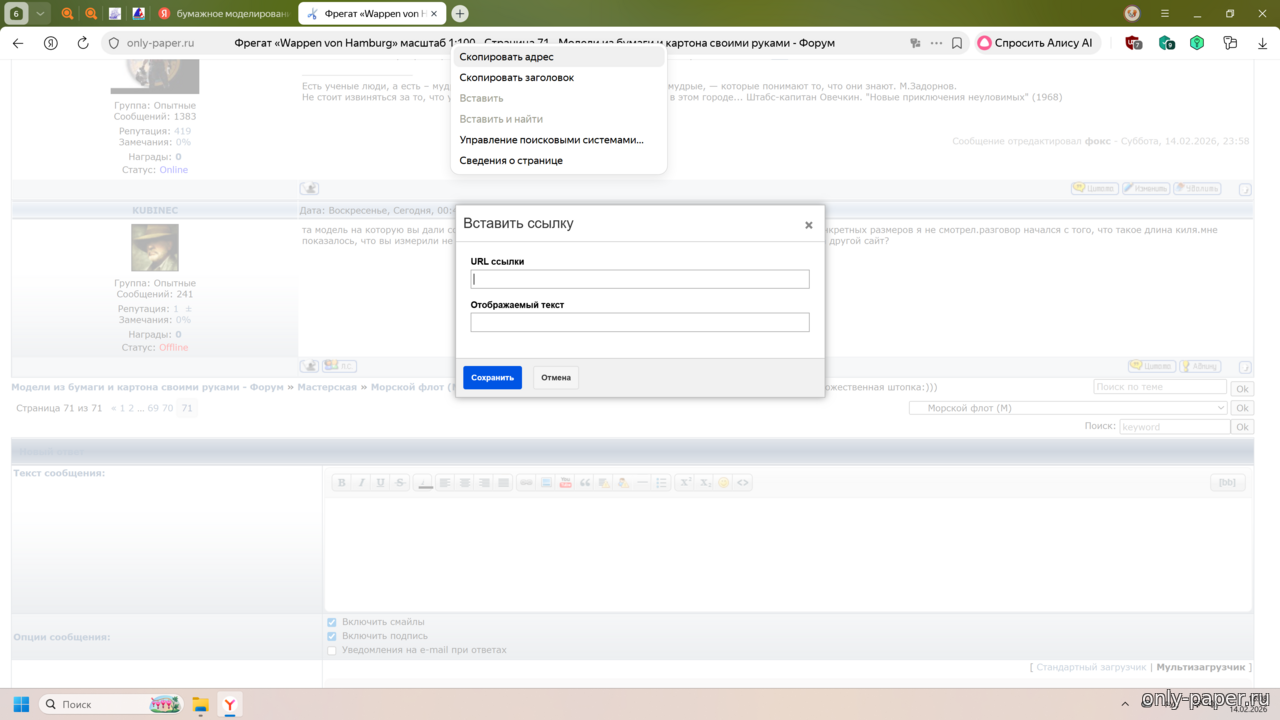The image size is (1280, 720).
Task: Click the browser back arrow
Action: 18,43
